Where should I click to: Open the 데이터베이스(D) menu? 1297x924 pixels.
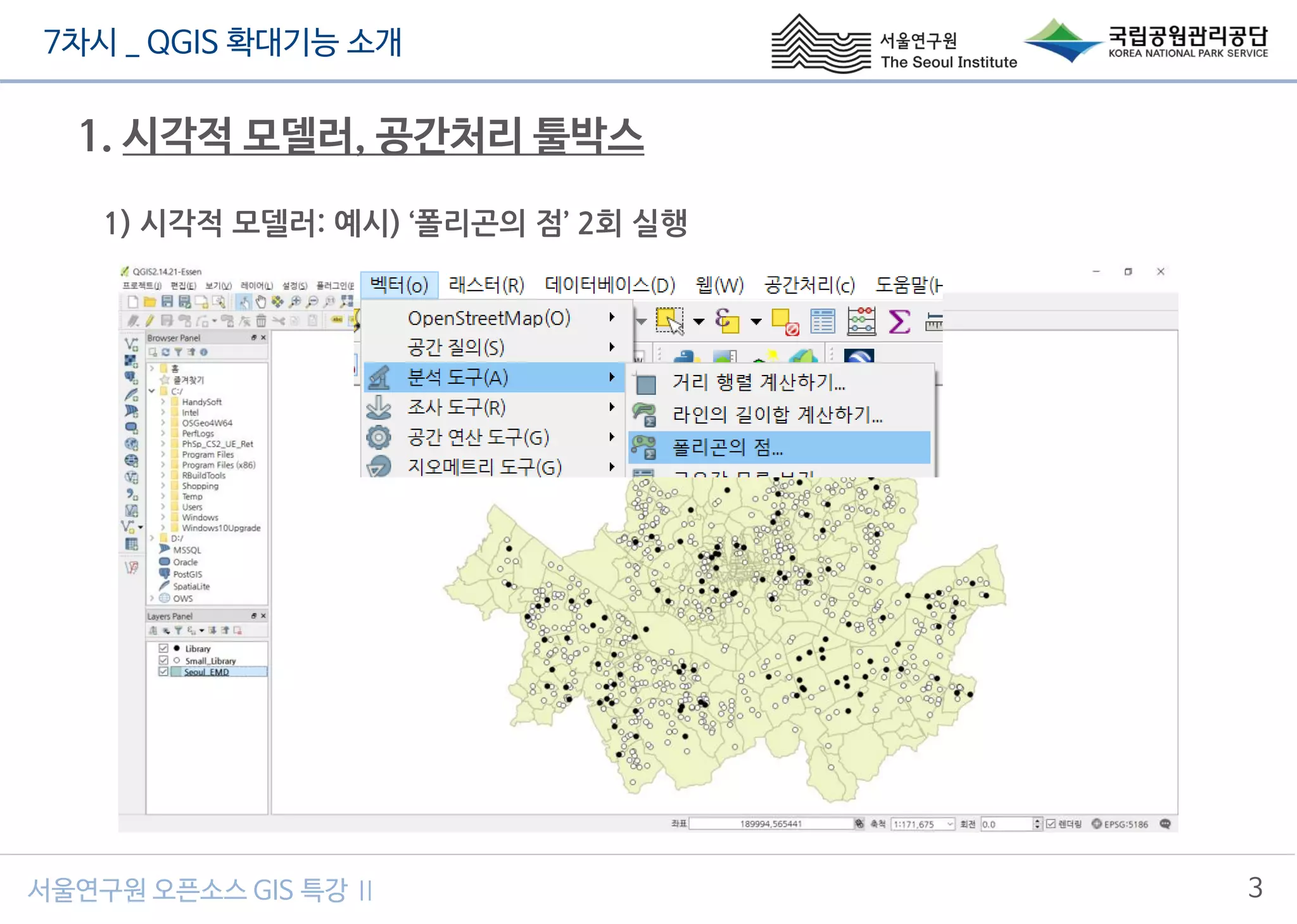click(611, 285)
